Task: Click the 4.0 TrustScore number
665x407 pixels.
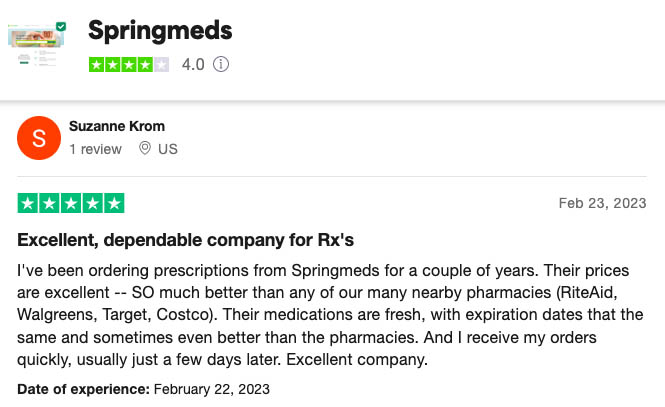Action: (193, 64)
